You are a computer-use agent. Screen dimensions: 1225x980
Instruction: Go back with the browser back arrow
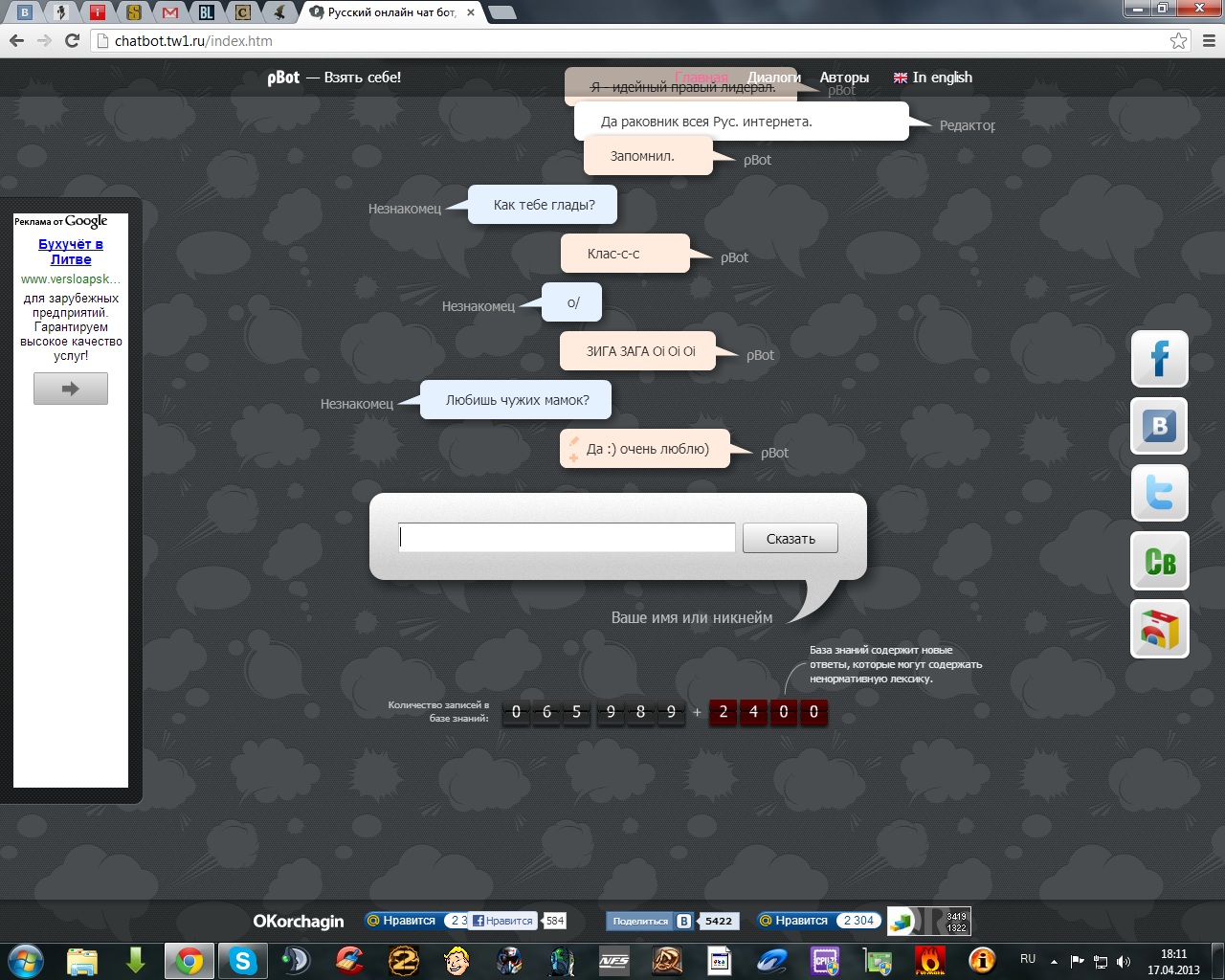[16, 40]
